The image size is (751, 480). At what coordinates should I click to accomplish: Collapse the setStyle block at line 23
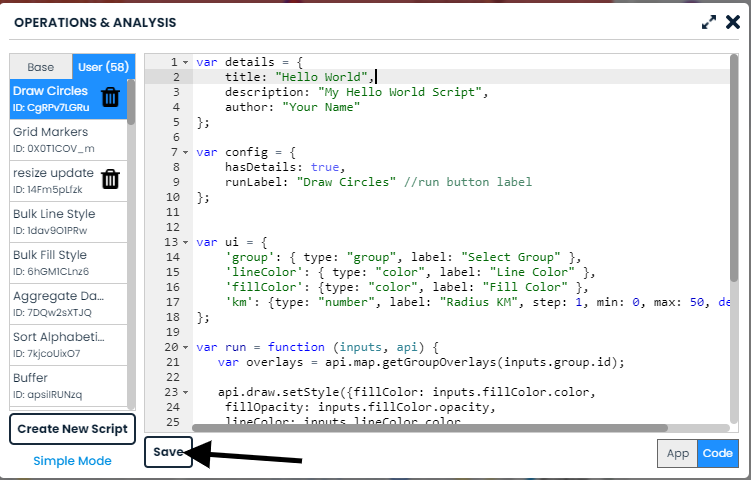(185, 393)
